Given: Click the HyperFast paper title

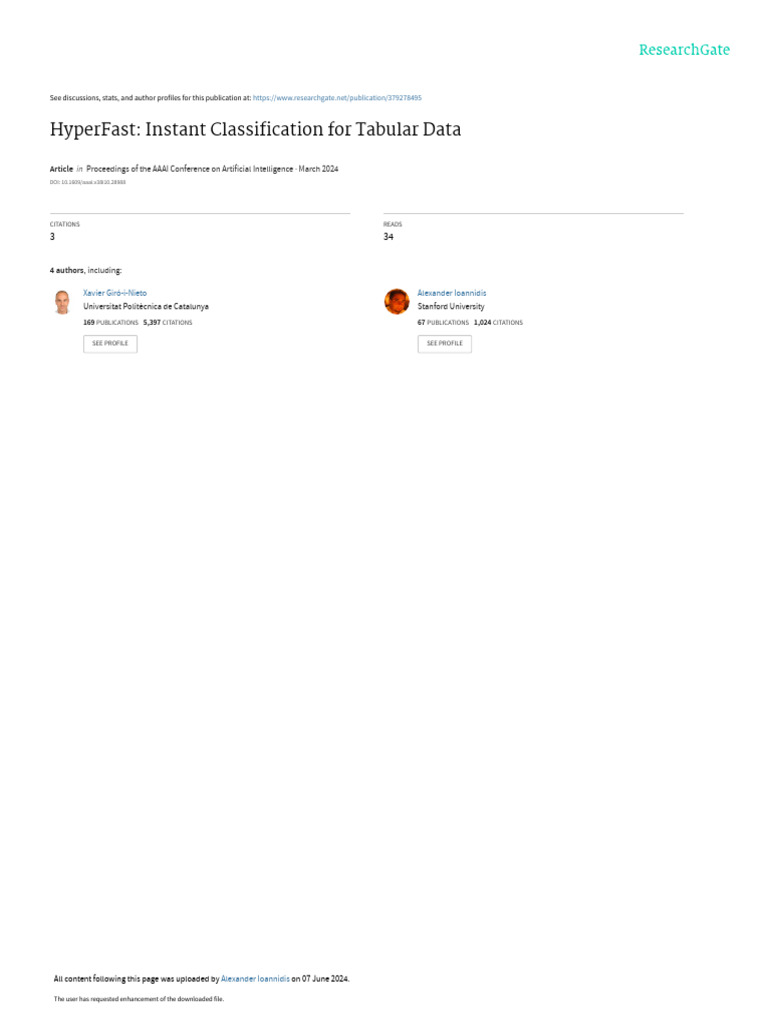Looking at the screenshot, I should coord(255,129).
